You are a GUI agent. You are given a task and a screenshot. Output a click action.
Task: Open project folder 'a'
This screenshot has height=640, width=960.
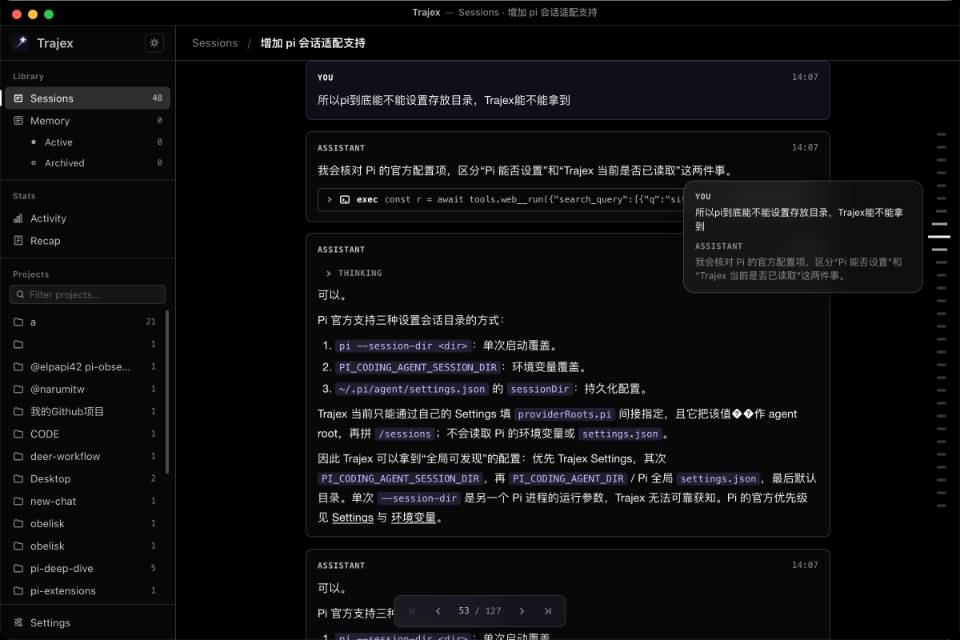[84, 322]
